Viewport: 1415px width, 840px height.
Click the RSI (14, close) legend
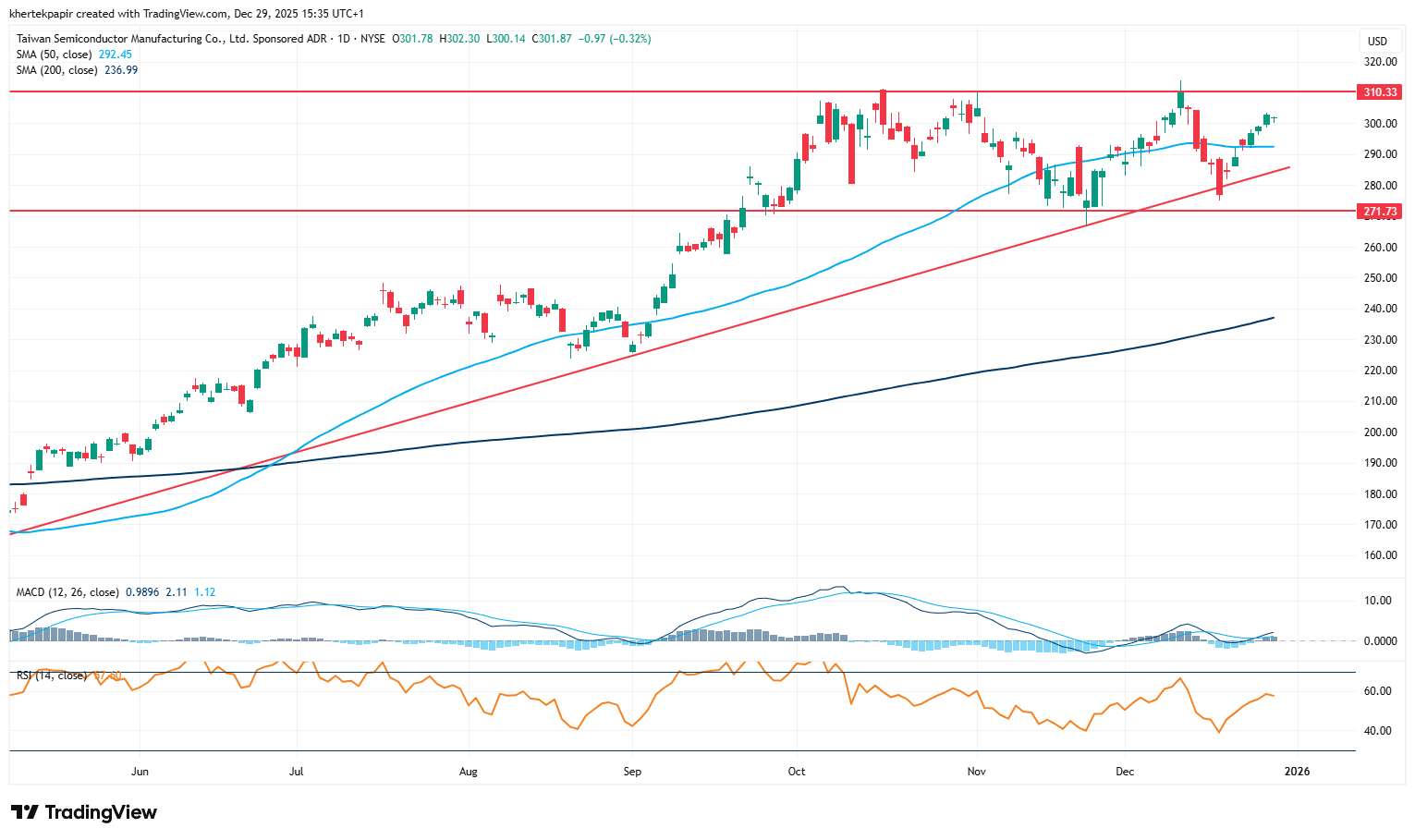(x=52, y=676)
